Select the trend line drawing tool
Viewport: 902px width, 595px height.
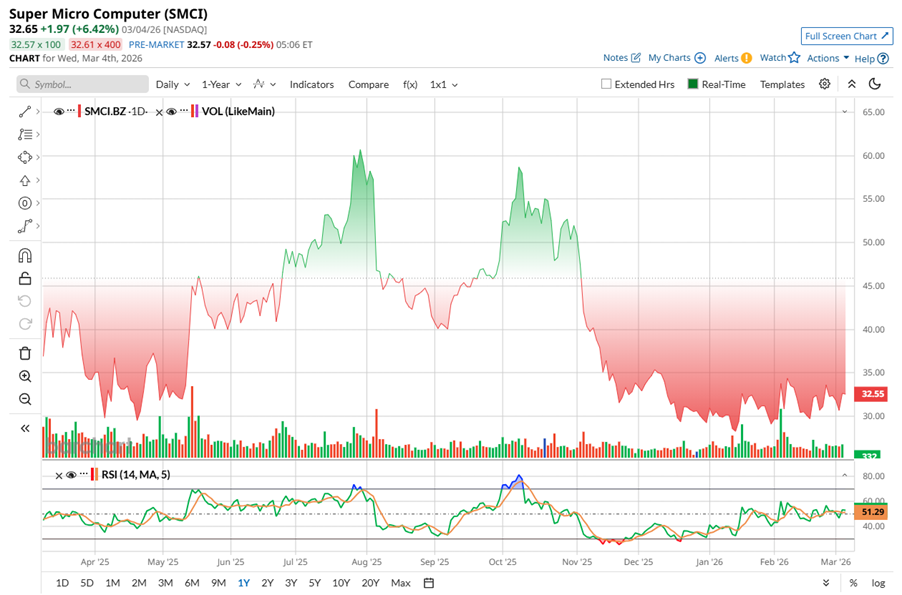[25, 112]
